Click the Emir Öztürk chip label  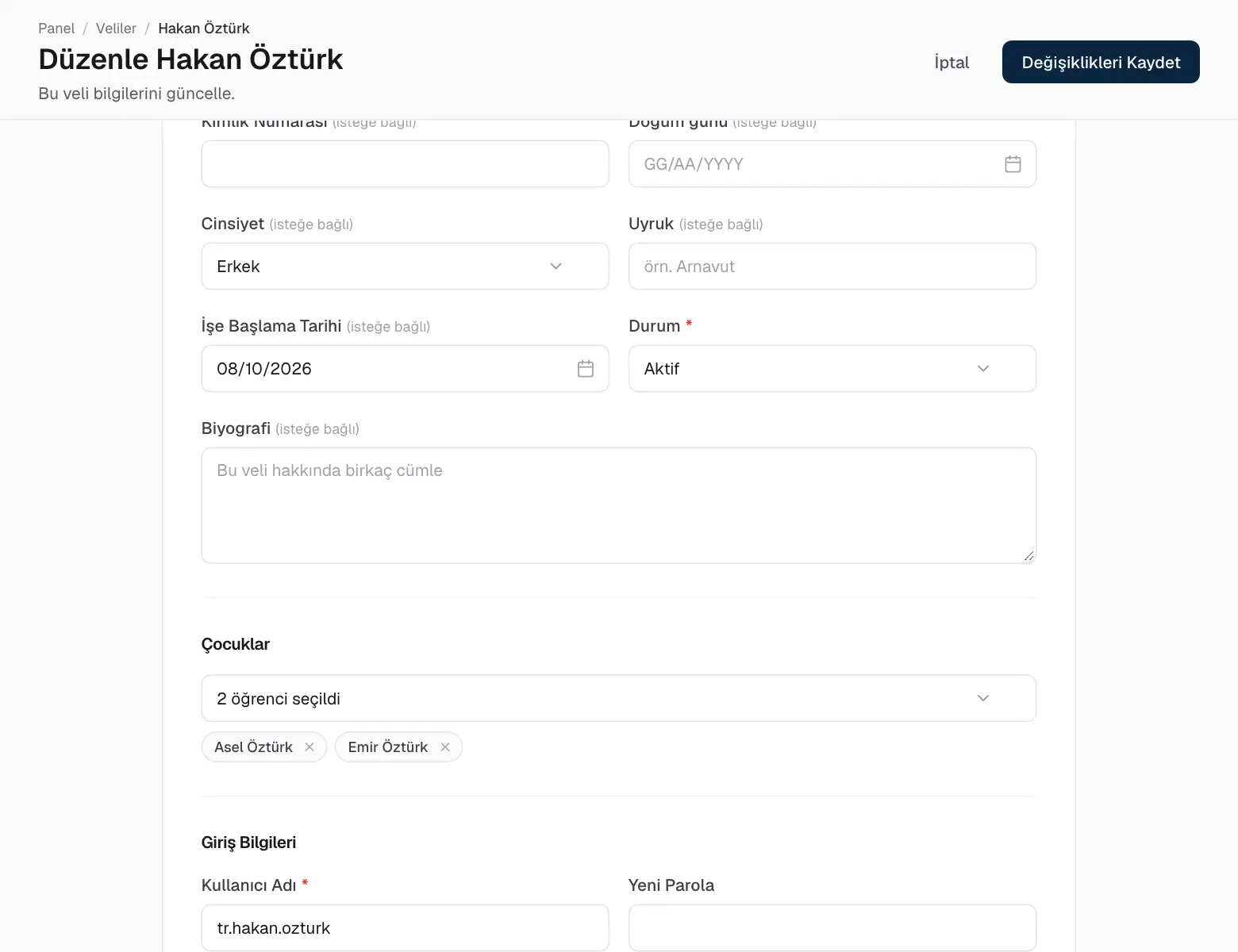pos(387,747)
